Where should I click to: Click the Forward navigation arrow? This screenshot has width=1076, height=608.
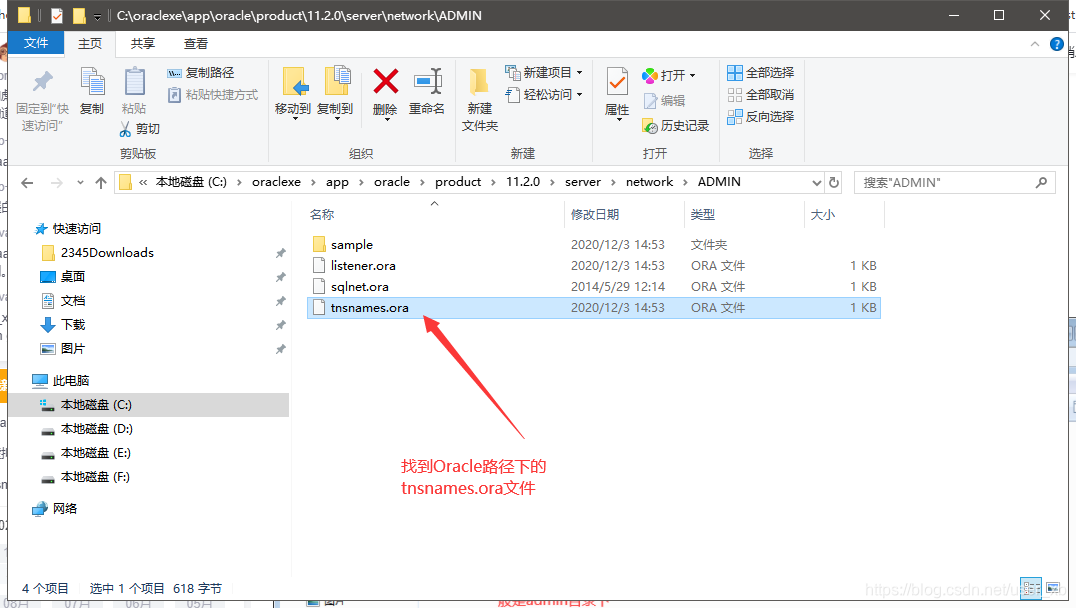click(56, 183)
